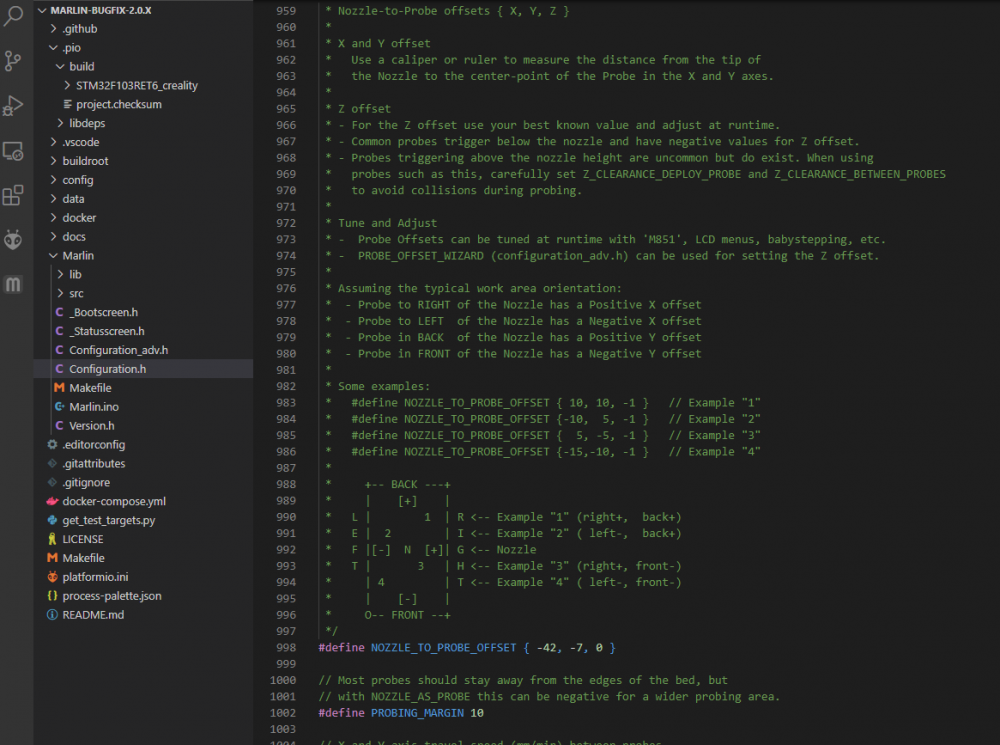Open Configuration_adv.h file
Screen dimensions: 1000x745
tap(118, 350)
